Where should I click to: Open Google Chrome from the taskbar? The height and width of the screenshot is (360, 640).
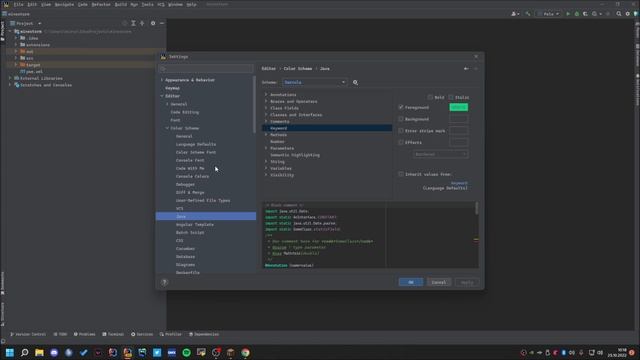pos(245,353)
